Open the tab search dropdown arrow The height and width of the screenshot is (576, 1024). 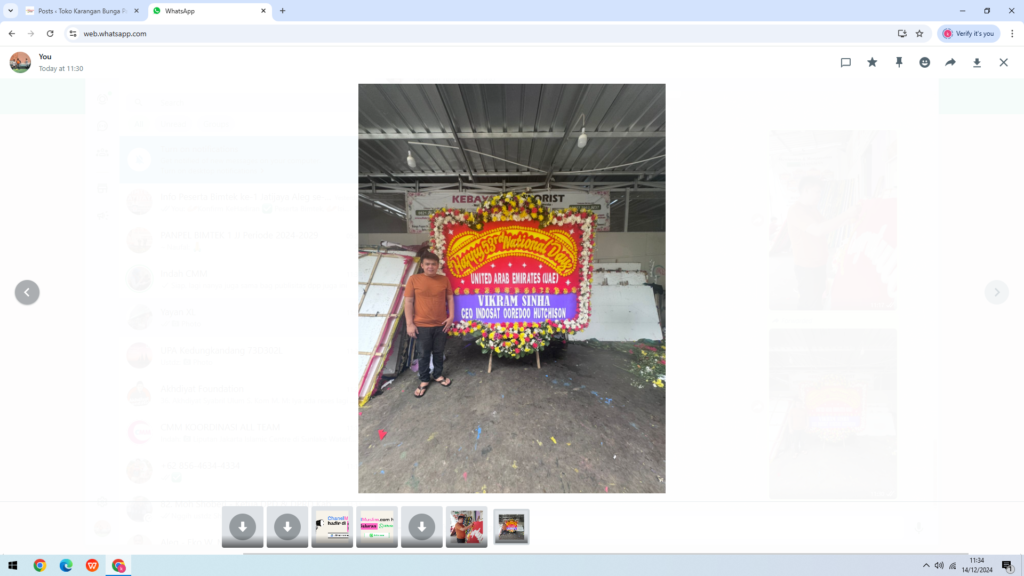coord(11,11)
